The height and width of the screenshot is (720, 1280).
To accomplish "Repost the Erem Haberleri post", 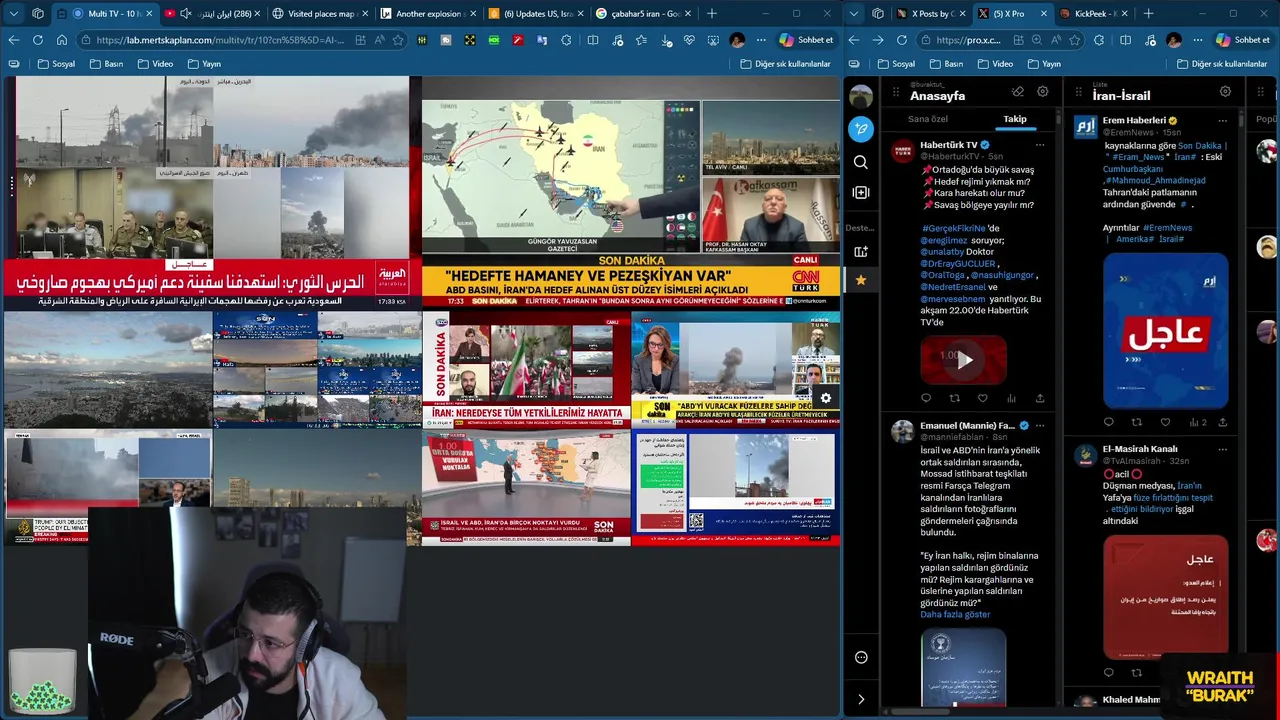I will [1136, 422].
